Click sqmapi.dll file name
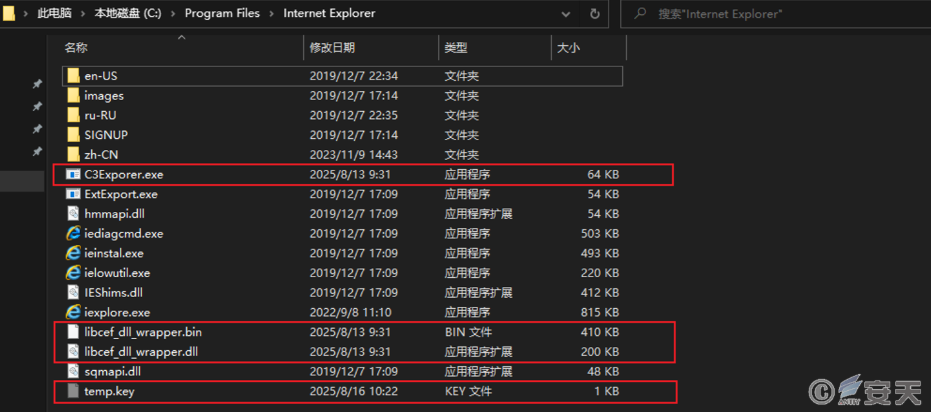 tap(113, 372)
